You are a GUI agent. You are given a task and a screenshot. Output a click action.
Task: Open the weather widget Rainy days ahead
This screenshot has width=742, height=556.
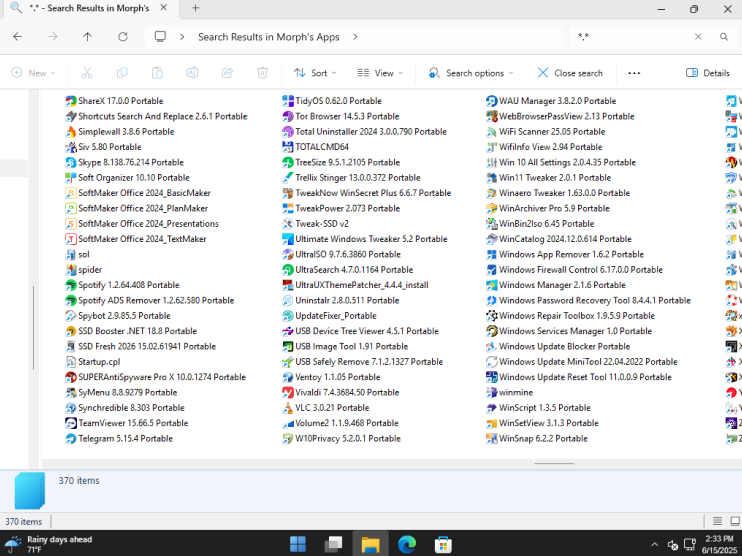(47, 544)
